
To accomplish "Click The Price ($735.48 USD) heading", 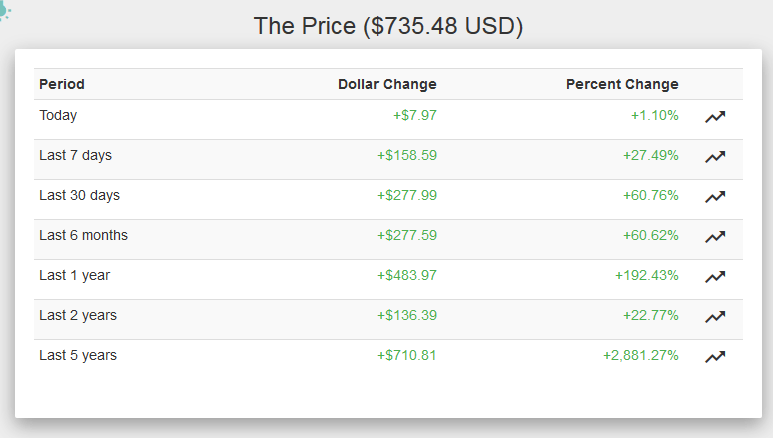I will [388, 26].
